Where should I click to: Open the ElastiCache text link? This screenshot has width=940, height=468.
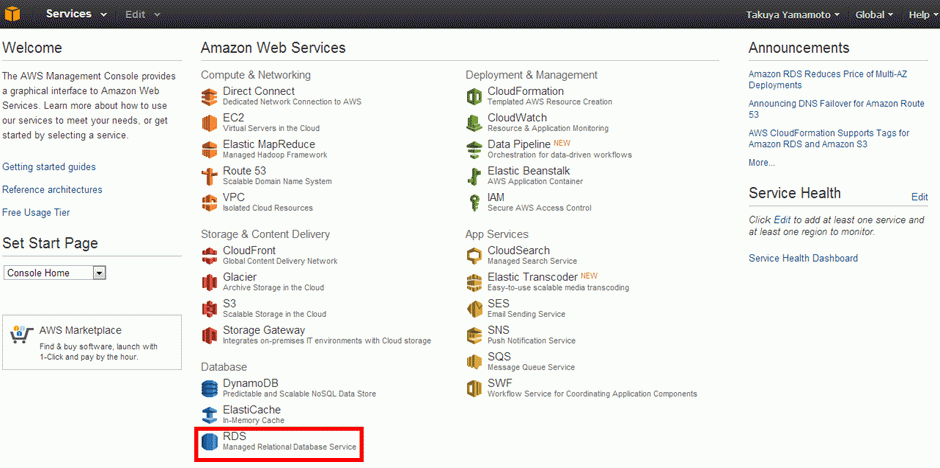click(x=252, y=410)
